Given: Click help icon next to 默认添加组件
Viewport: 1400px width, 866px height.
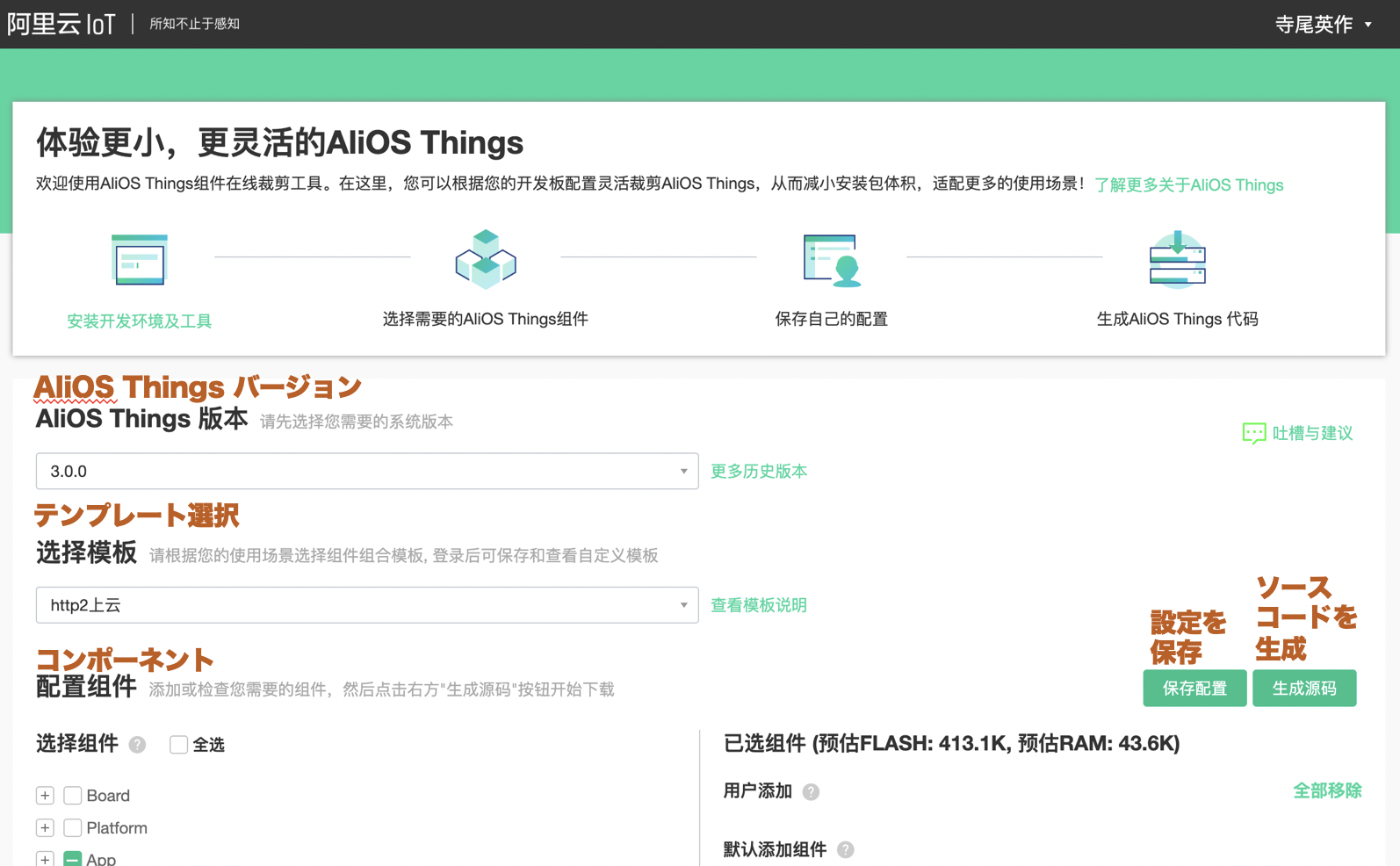Looking at the screenshot, I should pos(845,849).
